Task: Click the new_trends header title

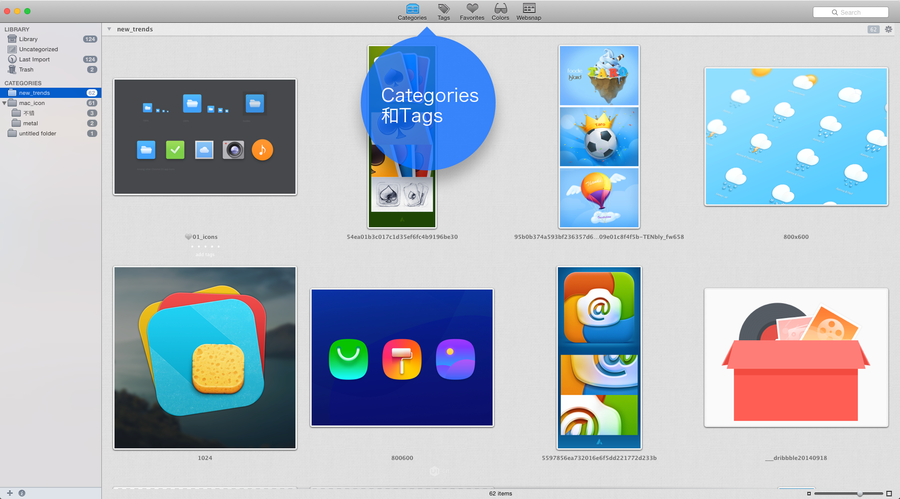Action: (x=135, y=29)
